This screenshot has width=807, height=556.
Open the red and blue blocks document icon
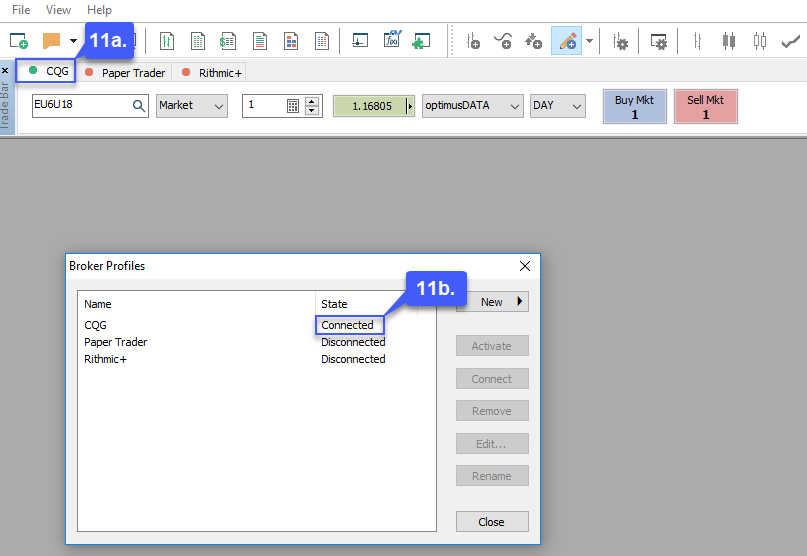click(x=291, y=41)
